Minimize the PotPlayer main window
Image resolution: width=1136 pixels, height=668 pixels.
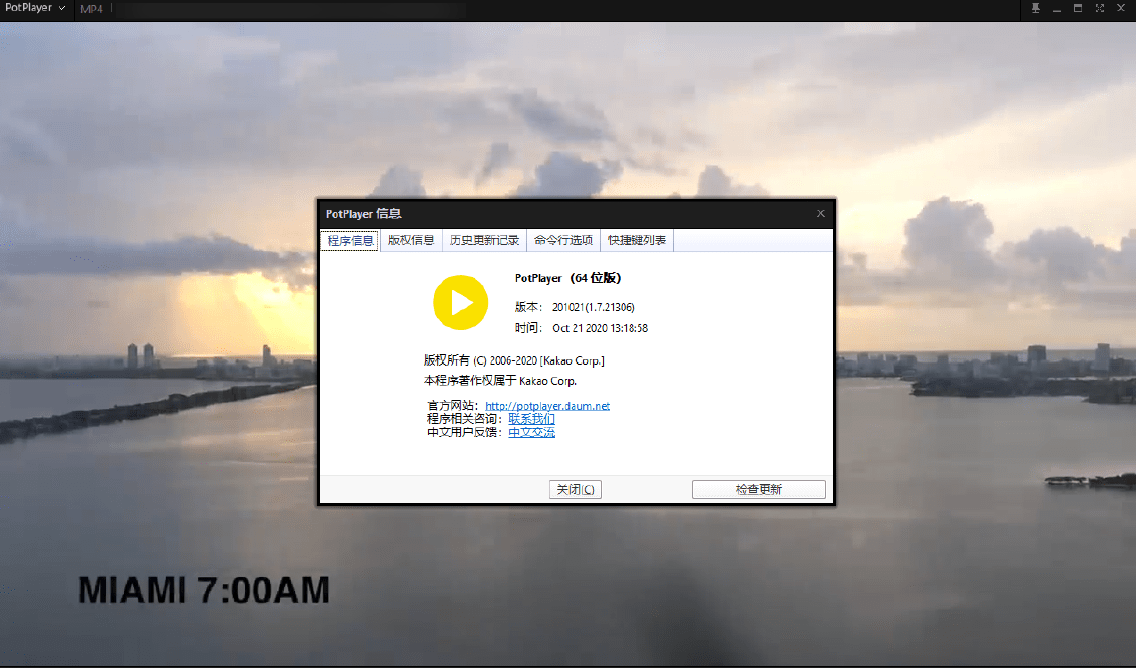[x=1056, y=8]
